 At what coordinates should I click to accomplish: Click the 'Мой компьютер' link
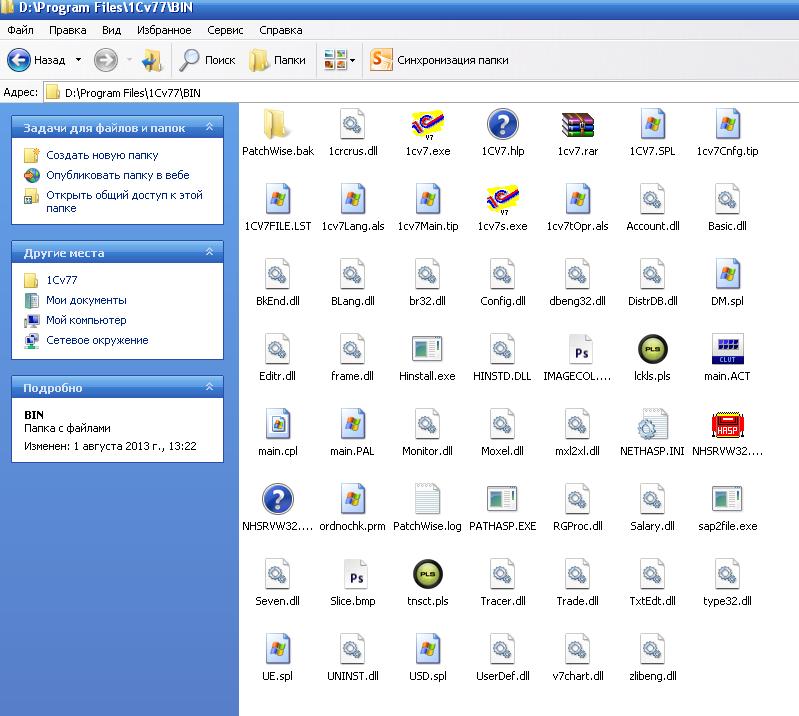pos(86,320)
